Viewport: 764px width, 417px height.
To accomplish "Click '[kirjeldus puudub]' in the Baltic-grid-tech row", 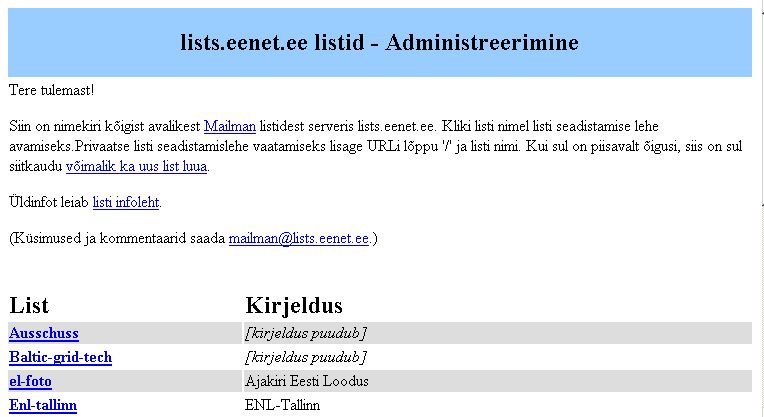I will click(306, 357).
